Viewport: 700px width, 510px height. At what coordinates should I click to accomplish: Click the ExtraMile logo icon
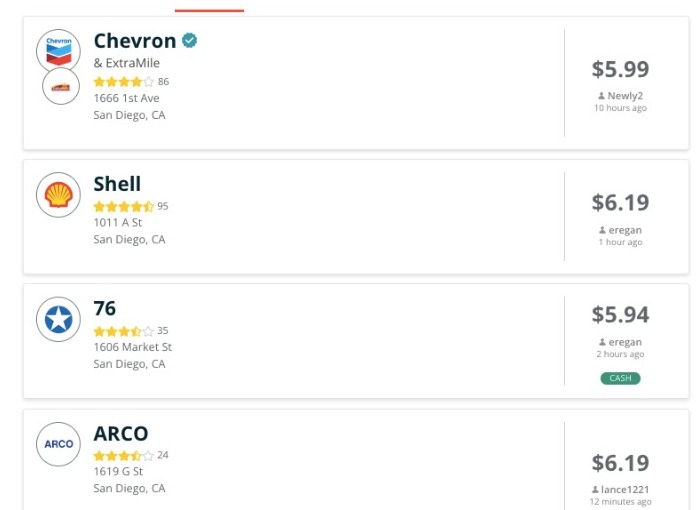(61, 87)
